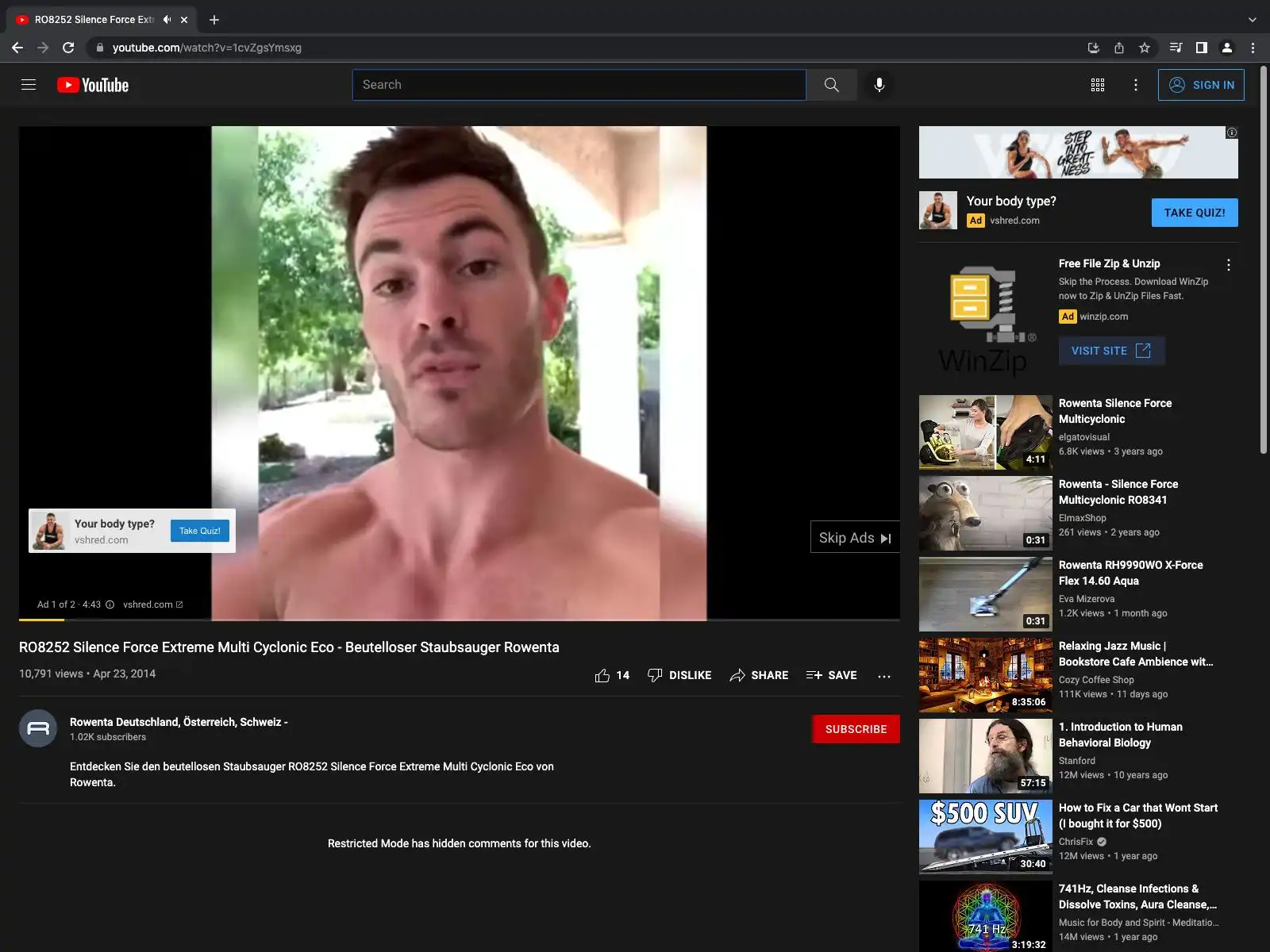The height and width of the screenshot is (952, 1270).
Task: Install app icon in address bar
Action: [1093, 48]
